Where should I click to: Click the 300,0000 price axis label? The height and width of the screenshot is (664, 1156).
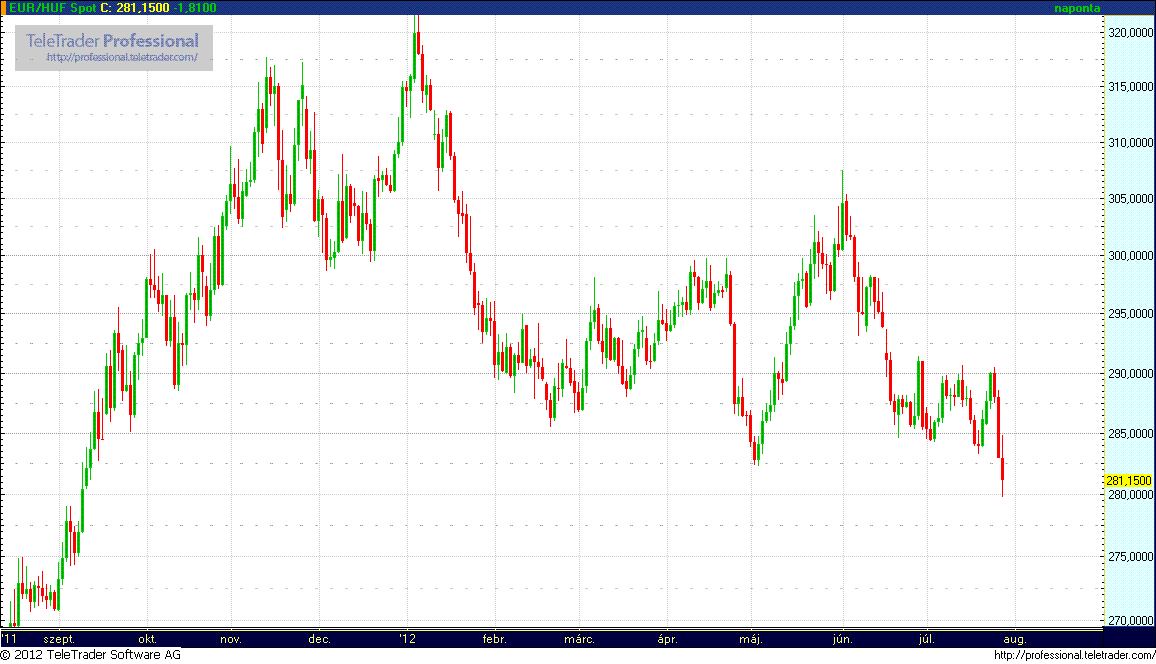pos(1128,256)
